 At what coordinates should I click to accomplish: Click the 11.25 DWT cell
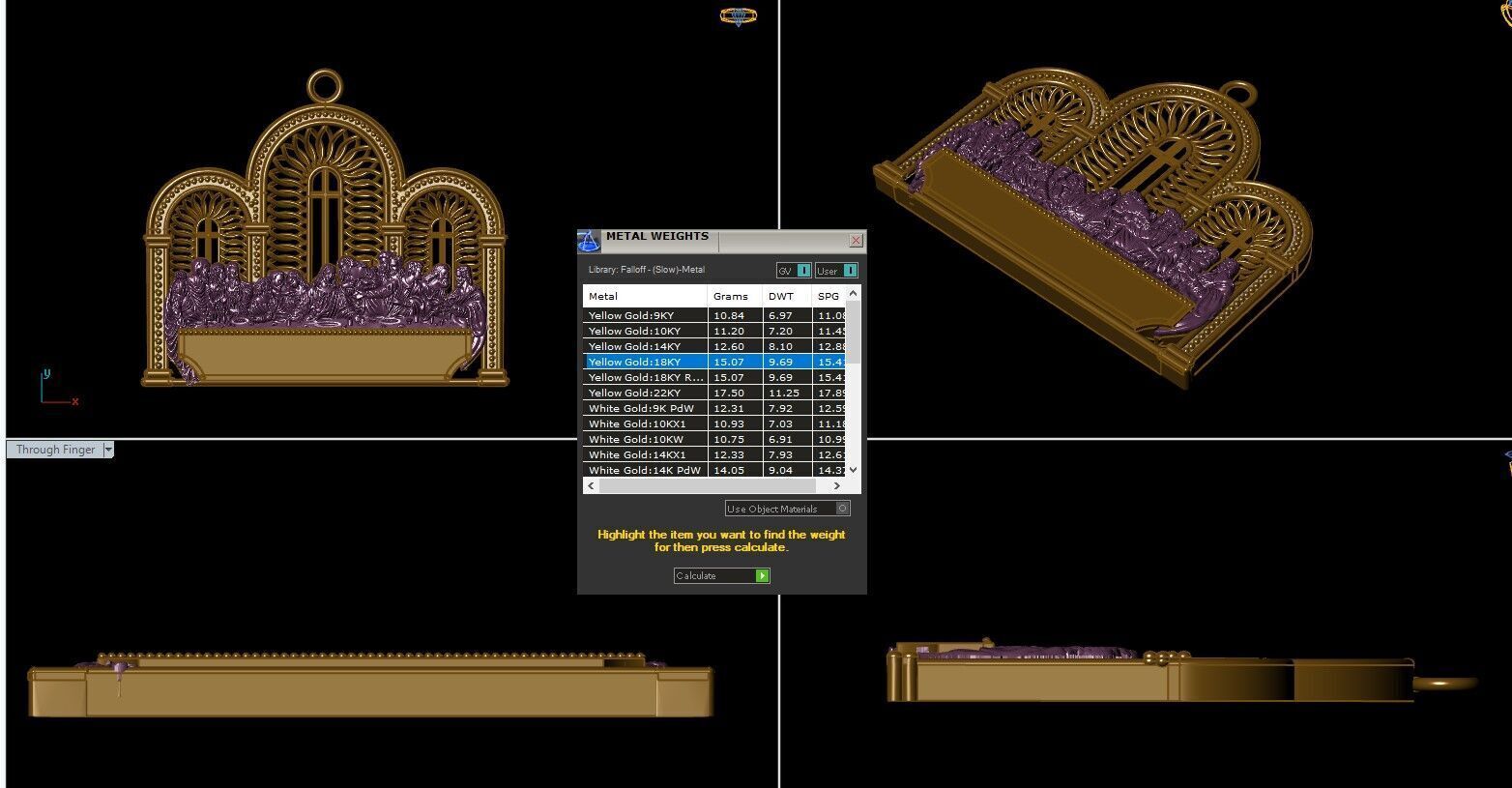787,393
